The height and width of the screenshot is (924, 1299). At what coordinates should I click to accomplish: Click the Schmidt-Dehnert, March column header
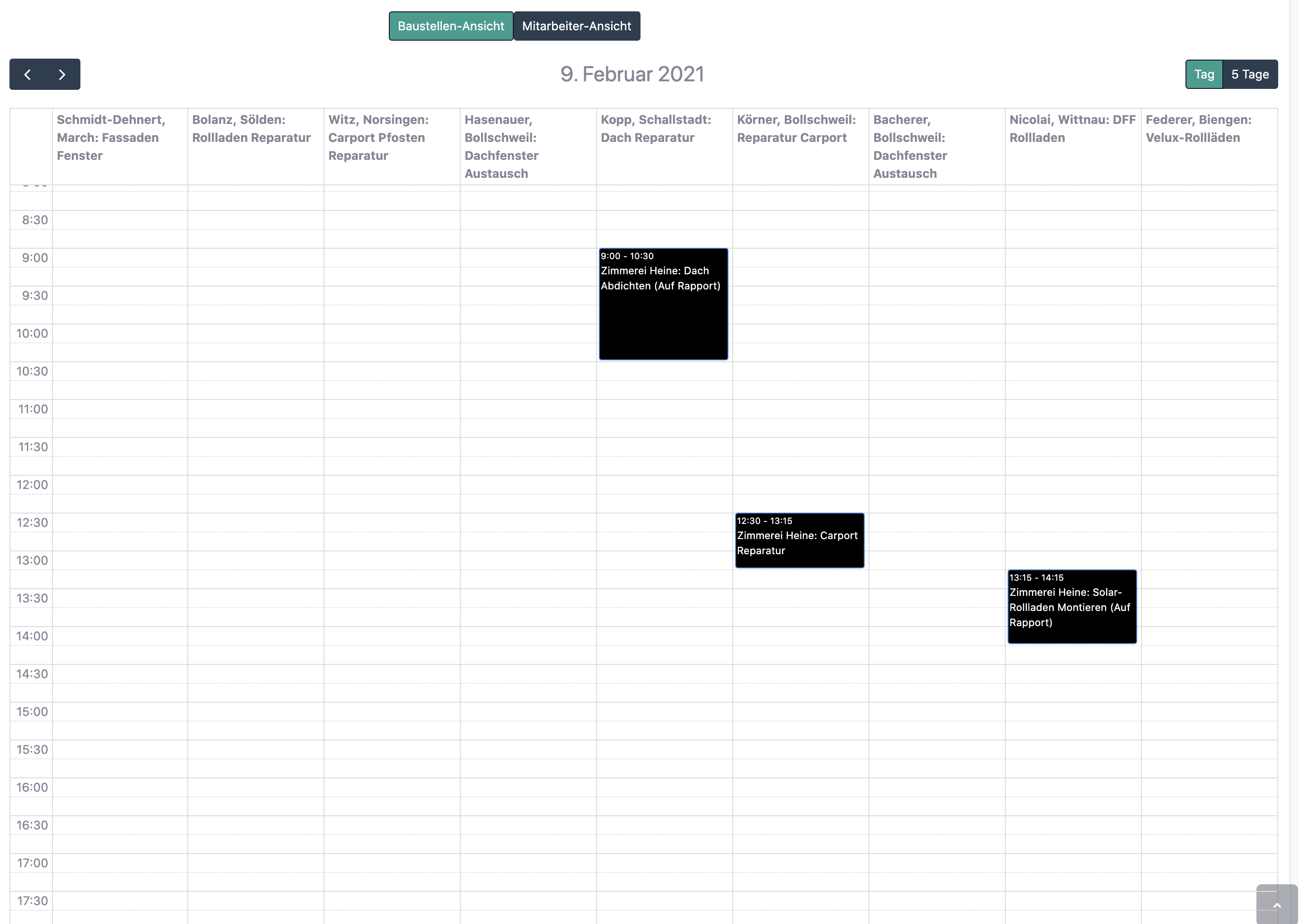coord(111,138)
